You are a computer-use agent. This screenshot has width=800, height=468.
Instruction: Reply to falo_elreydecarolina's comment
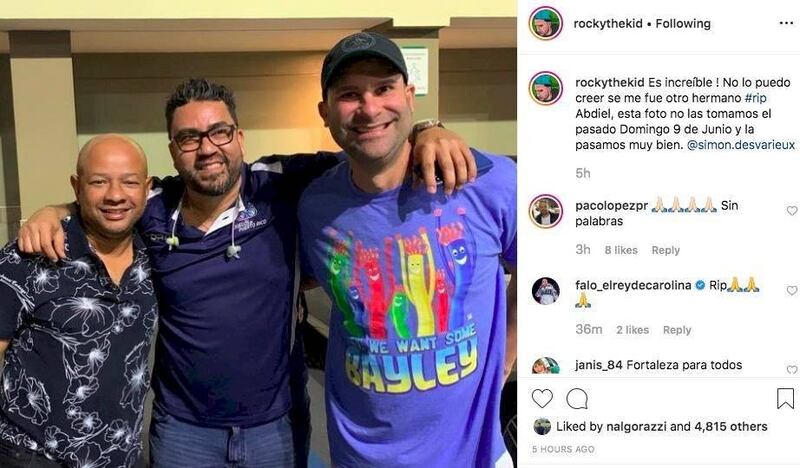coord(677,330)
